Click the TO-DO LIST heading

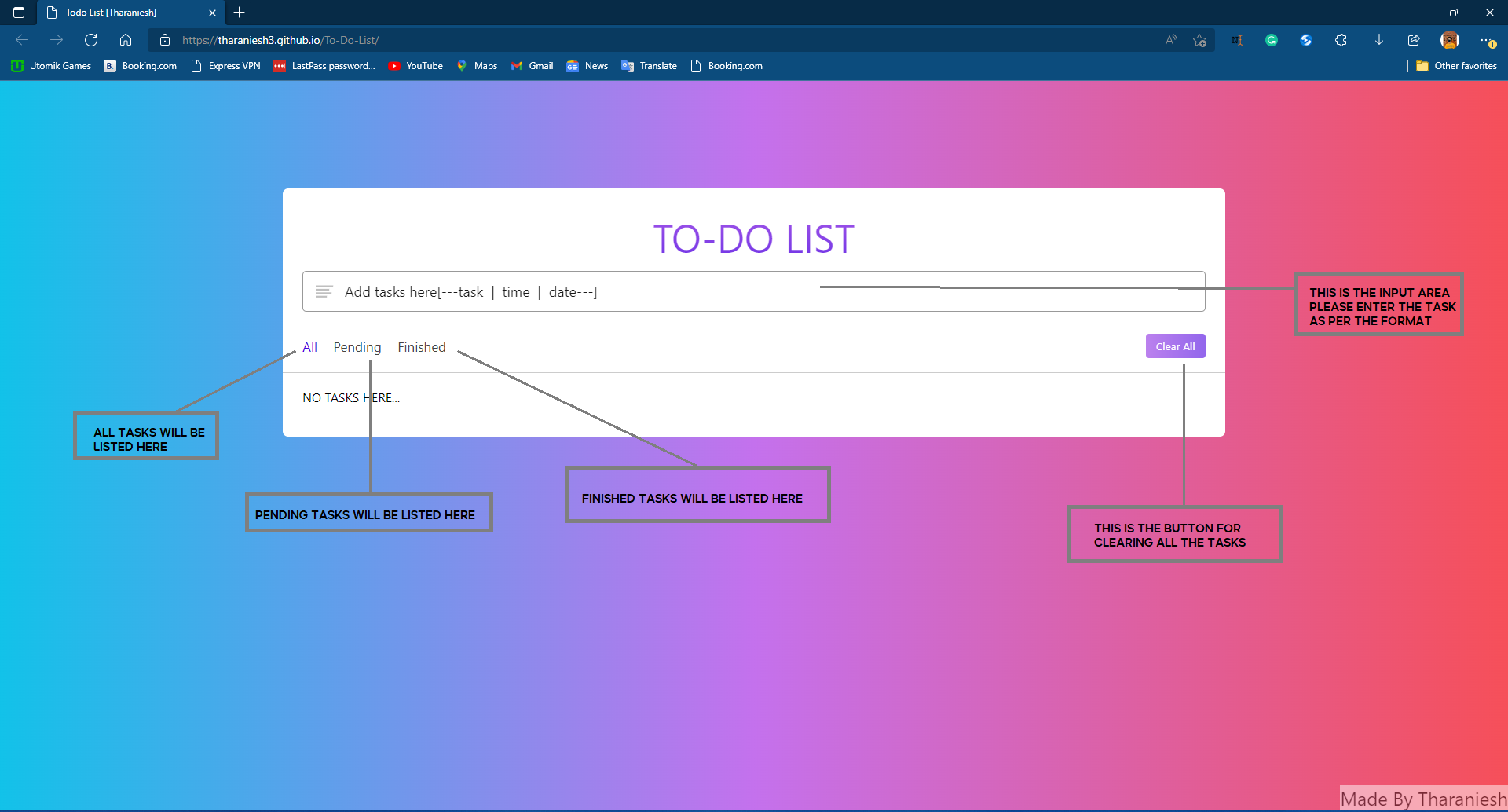tap(753, 239)
